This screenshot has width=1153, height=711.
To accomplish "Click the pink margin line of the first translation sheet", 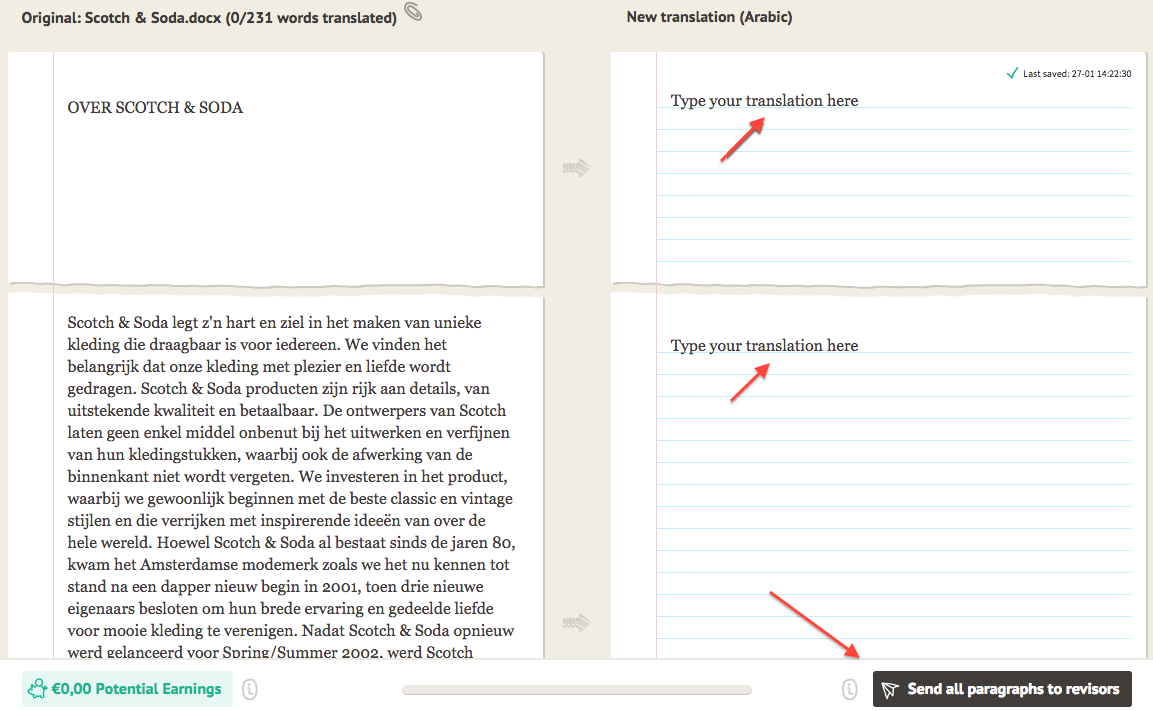I will coord(657,180).
